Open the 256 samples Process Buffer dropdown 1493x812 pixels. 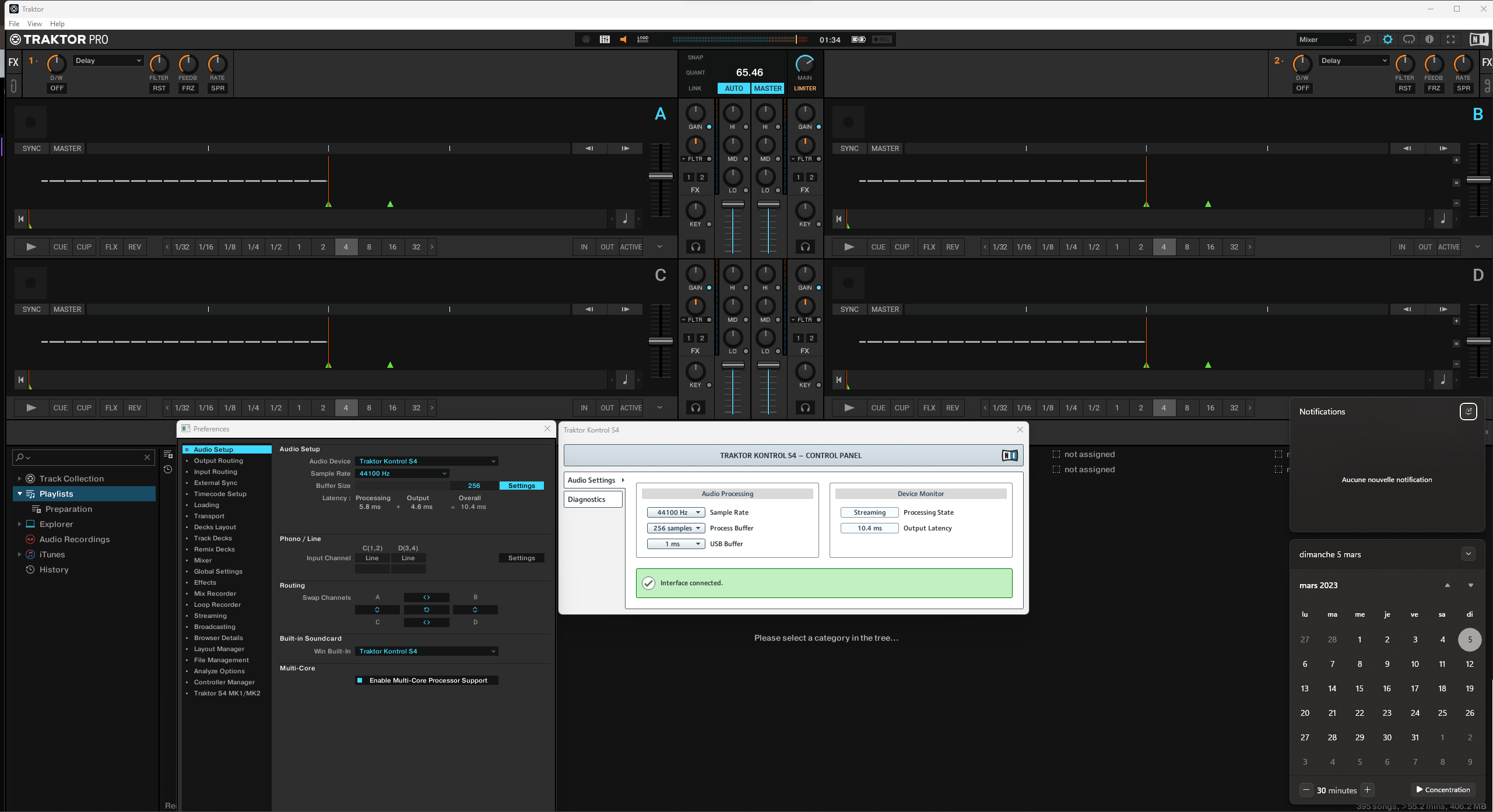tap(676, 528)
